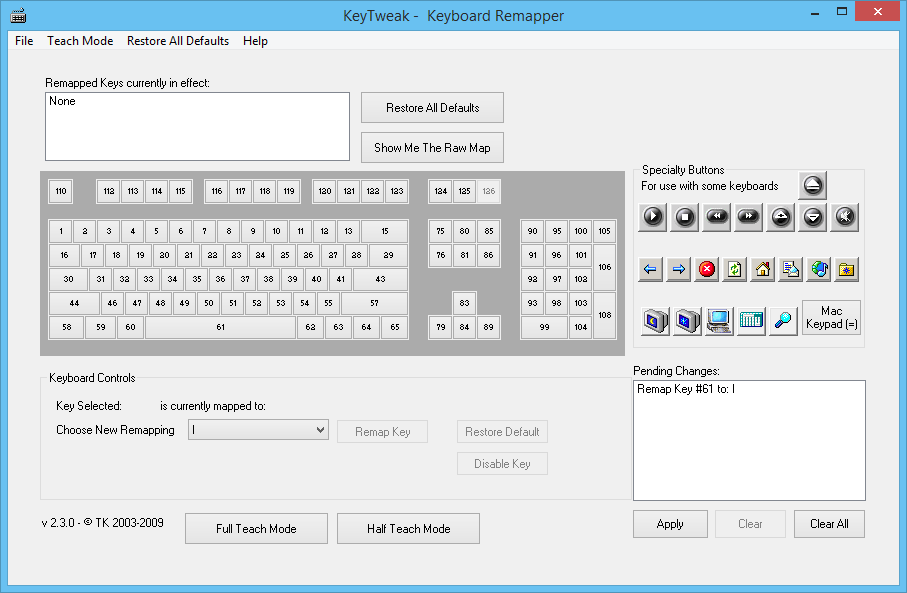Pick the My Computer specialty icon
This screenshot has width=907, height=593.
718,320
